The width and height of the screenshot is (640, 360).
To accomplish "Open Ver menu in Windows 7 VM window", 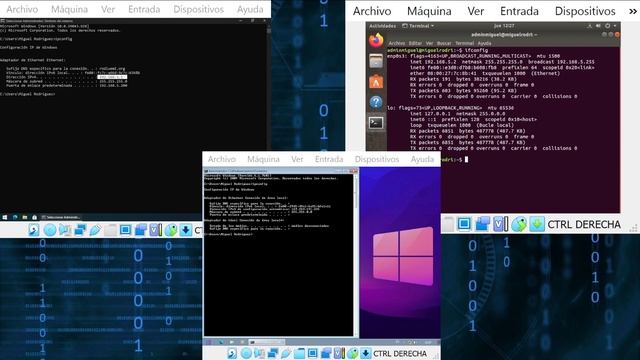I will [x=297, y=159].
